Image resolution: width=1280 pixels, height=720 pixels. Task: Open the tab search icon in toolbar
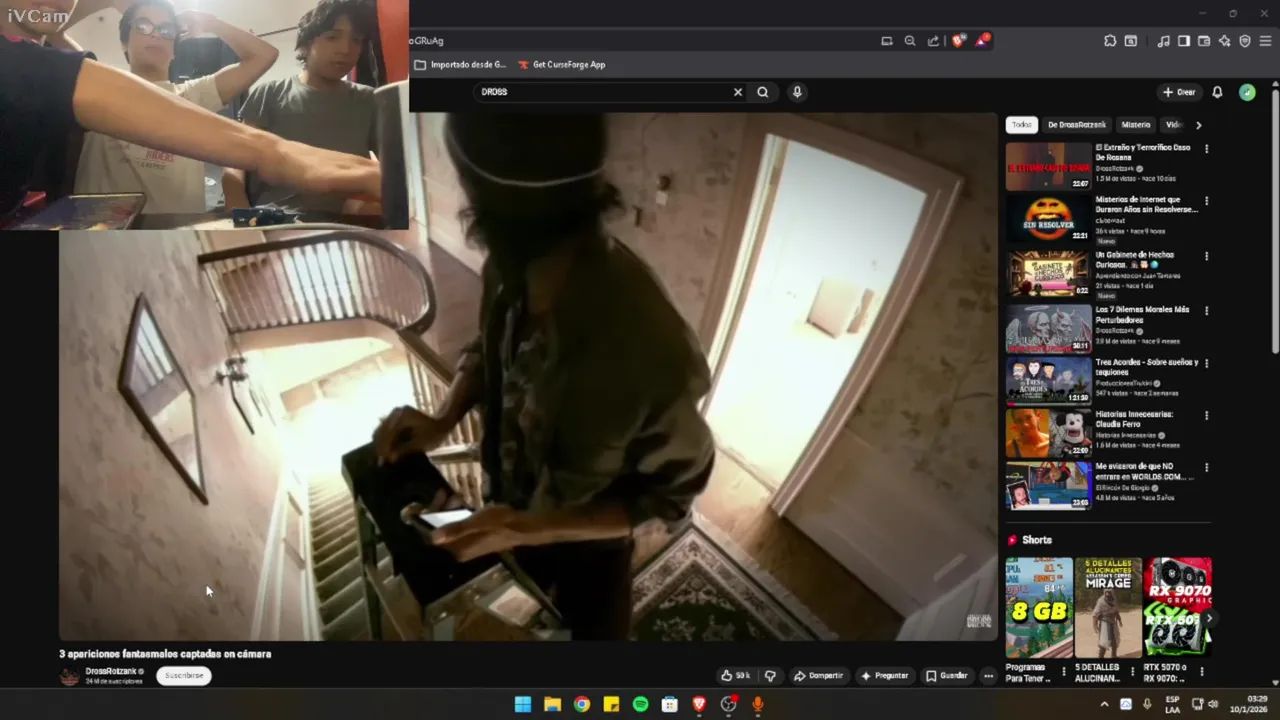[x=1131, y=41]
